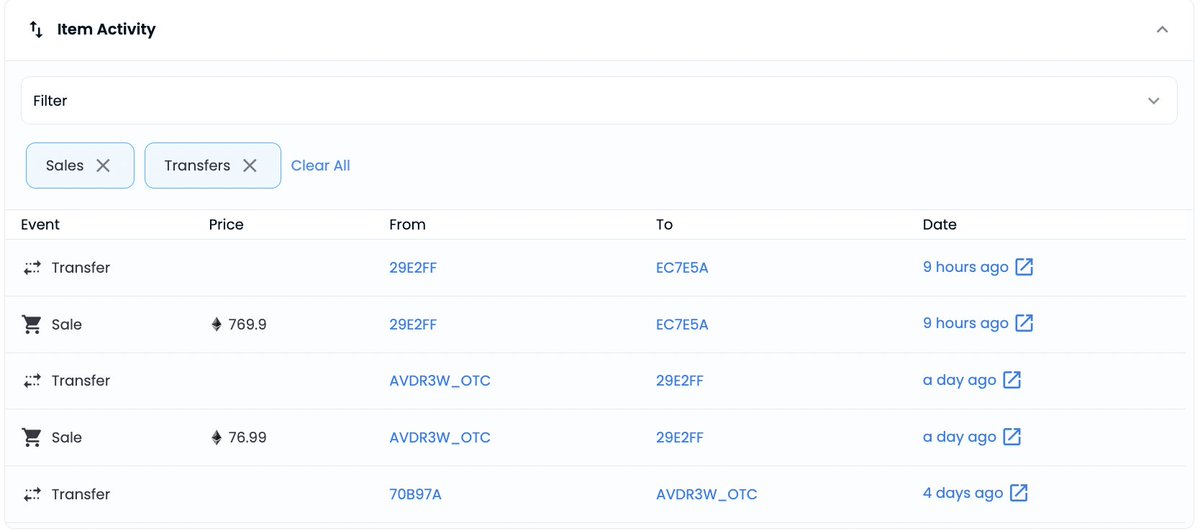
Task: Click the From column header
Action: click(x=408, y=225)
